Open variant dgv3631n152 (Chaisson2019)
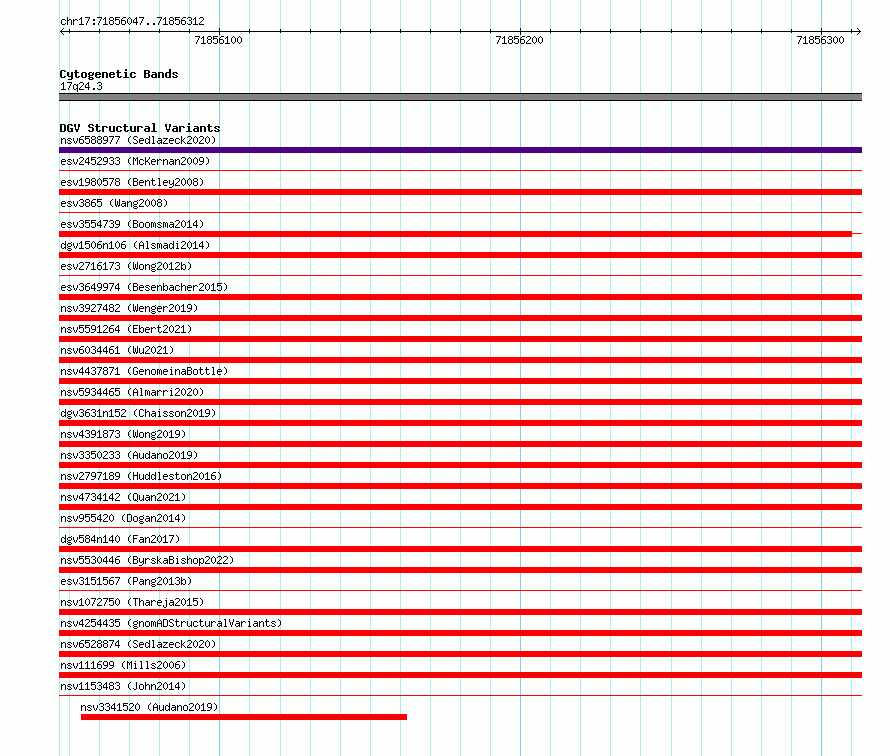Viewport: 890px width, 756px height. (138, 413)
